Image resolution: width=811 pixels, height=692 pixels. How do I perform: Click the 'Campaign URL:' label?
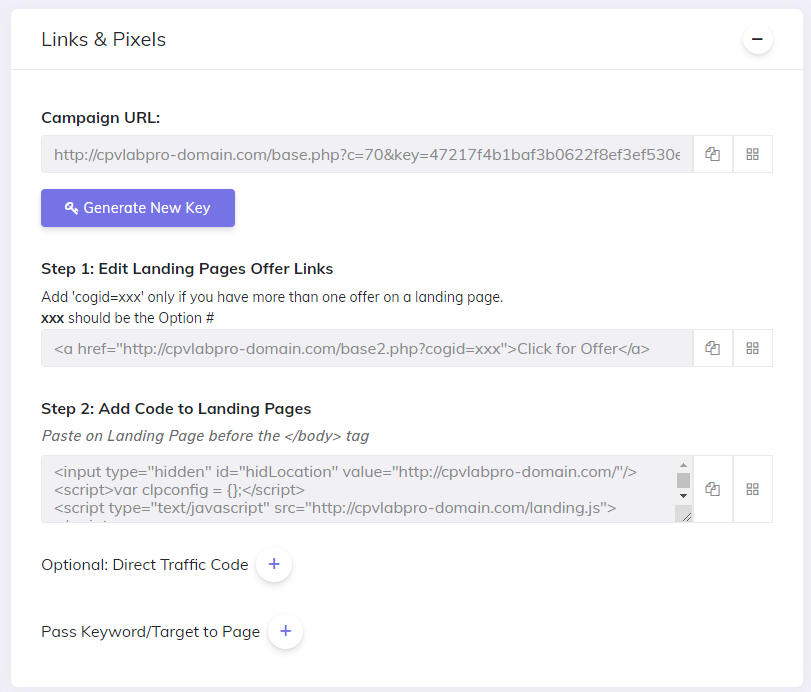(101, 118)
